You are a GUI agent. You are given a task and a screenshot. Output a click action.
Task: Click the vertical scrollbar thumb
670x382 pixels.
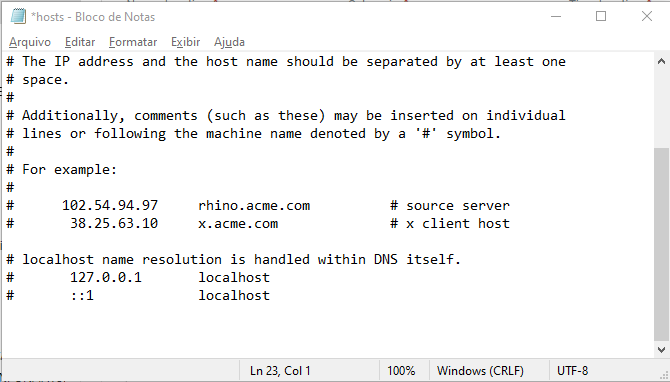tap(661, 244)
